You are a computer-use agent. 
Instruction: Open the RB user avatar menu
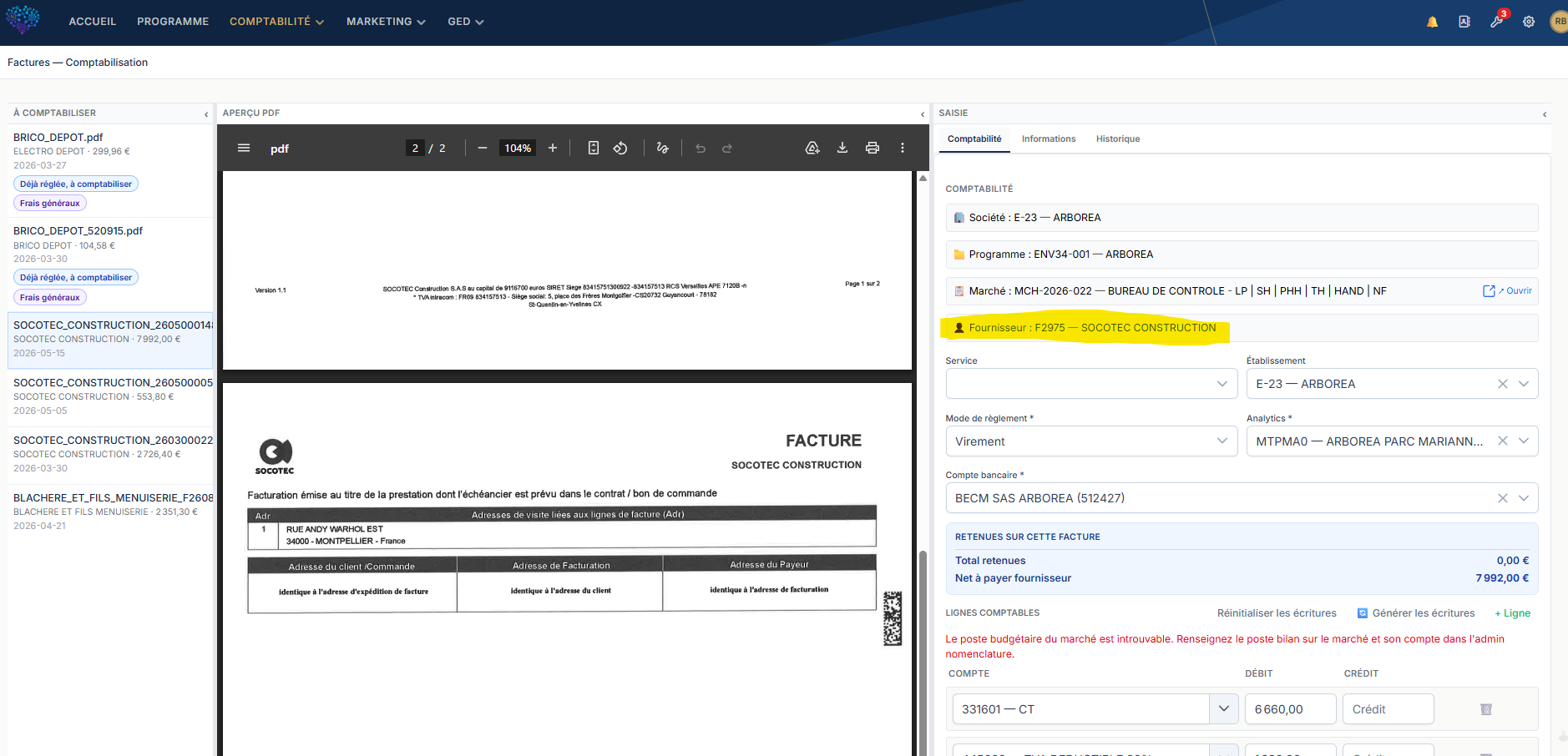coord(1559,22)
